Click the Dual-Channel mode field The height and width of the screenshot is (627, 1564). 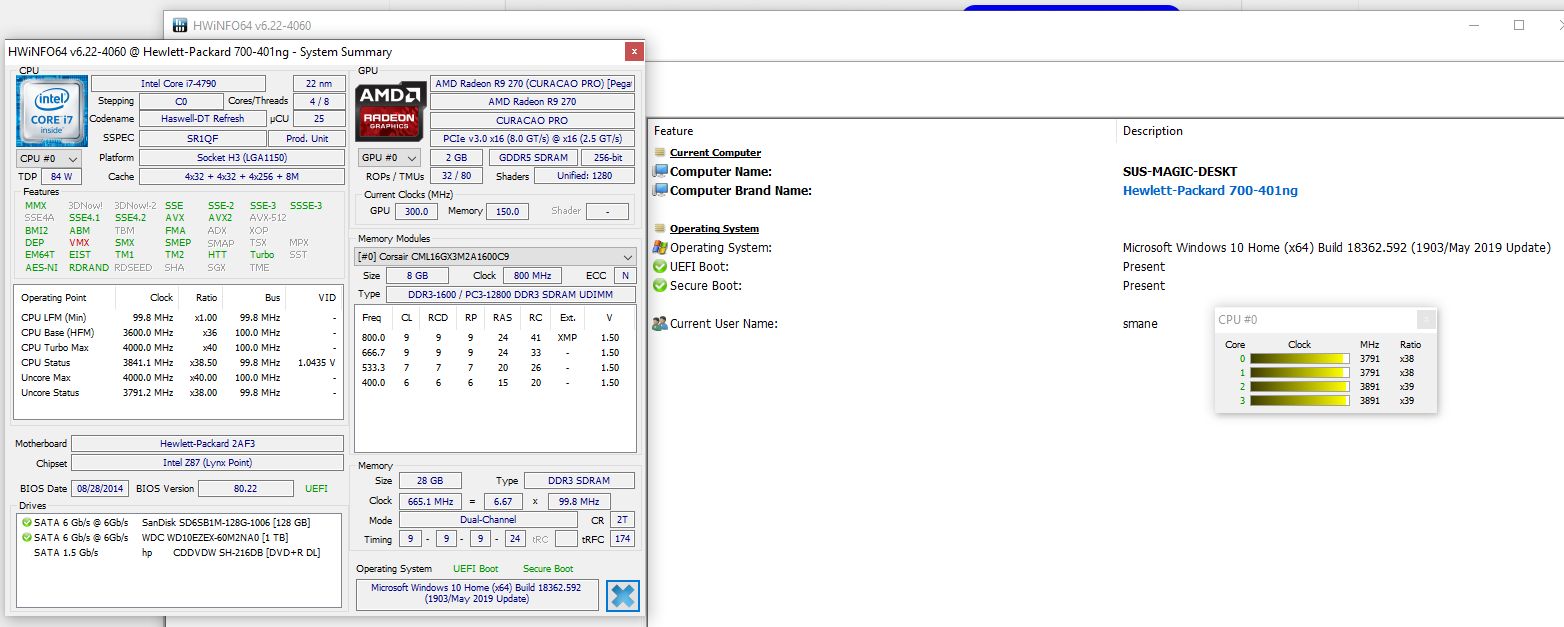tap(488, 520)
